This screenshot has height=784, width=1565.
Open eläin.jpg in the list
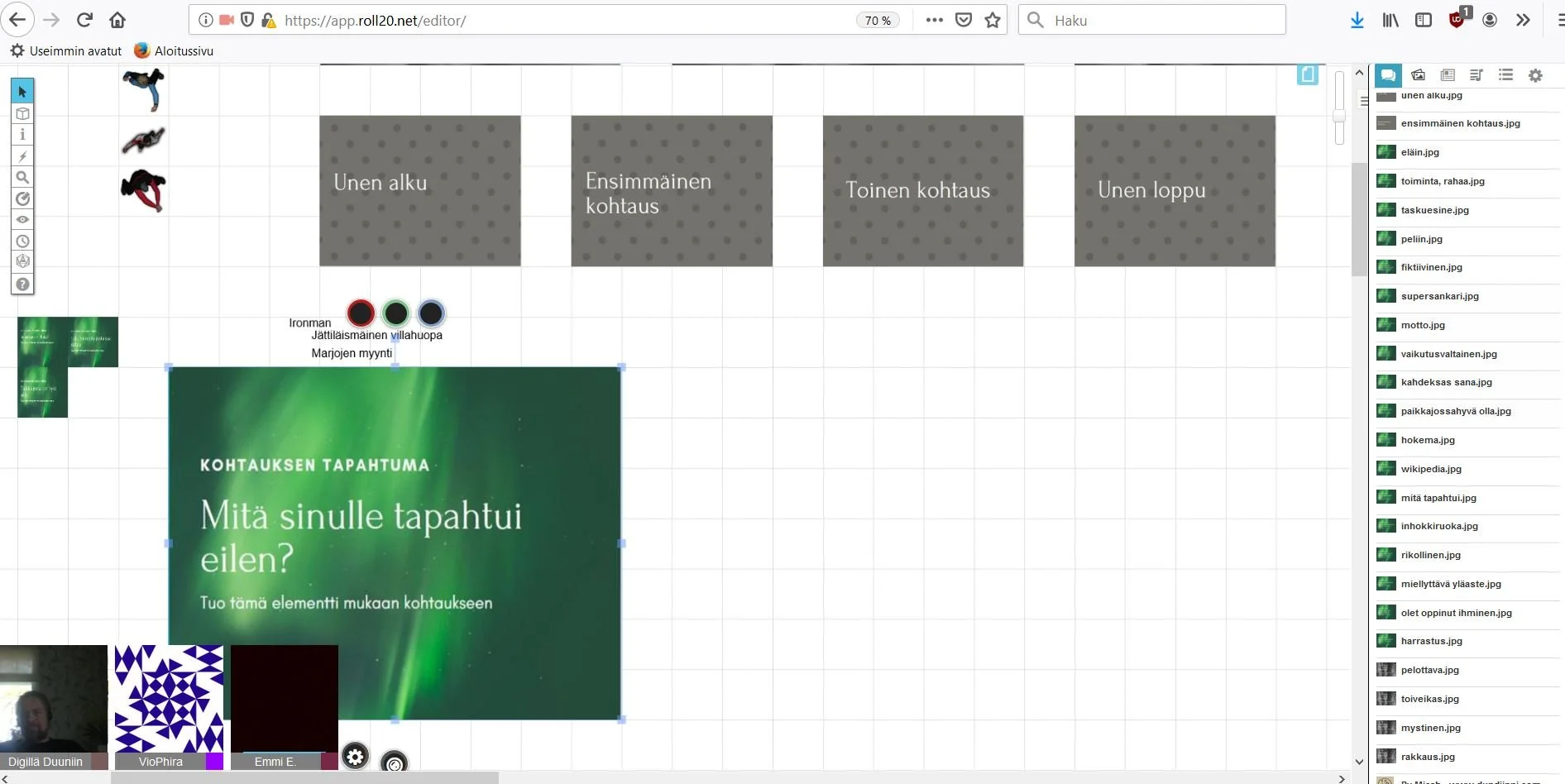[x=1467, y=152]
